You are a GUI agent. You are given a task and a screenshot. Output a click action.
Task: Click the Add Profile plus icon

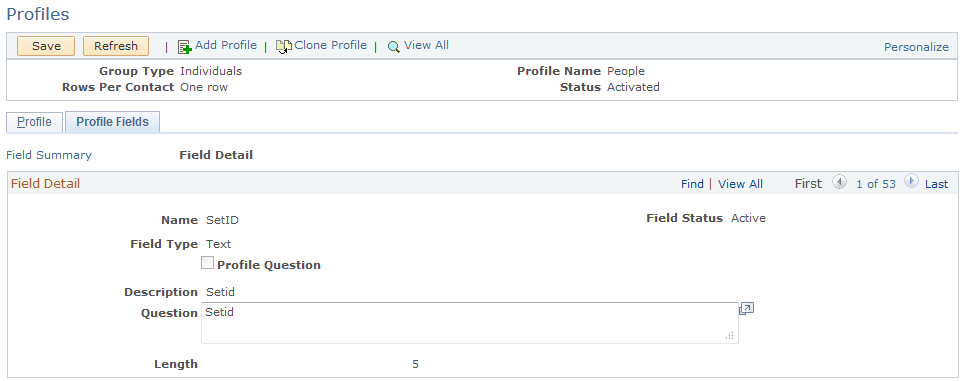pyautogui.click(x=185, y=47)
